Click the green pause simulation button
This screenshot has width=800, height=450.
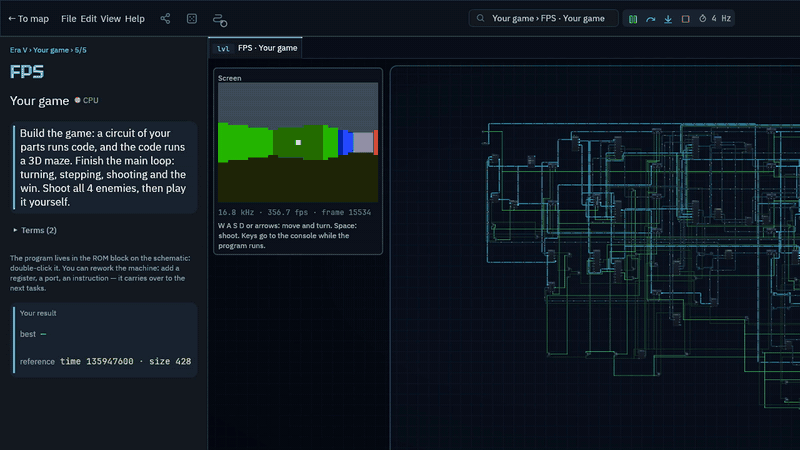click(633, 19)
